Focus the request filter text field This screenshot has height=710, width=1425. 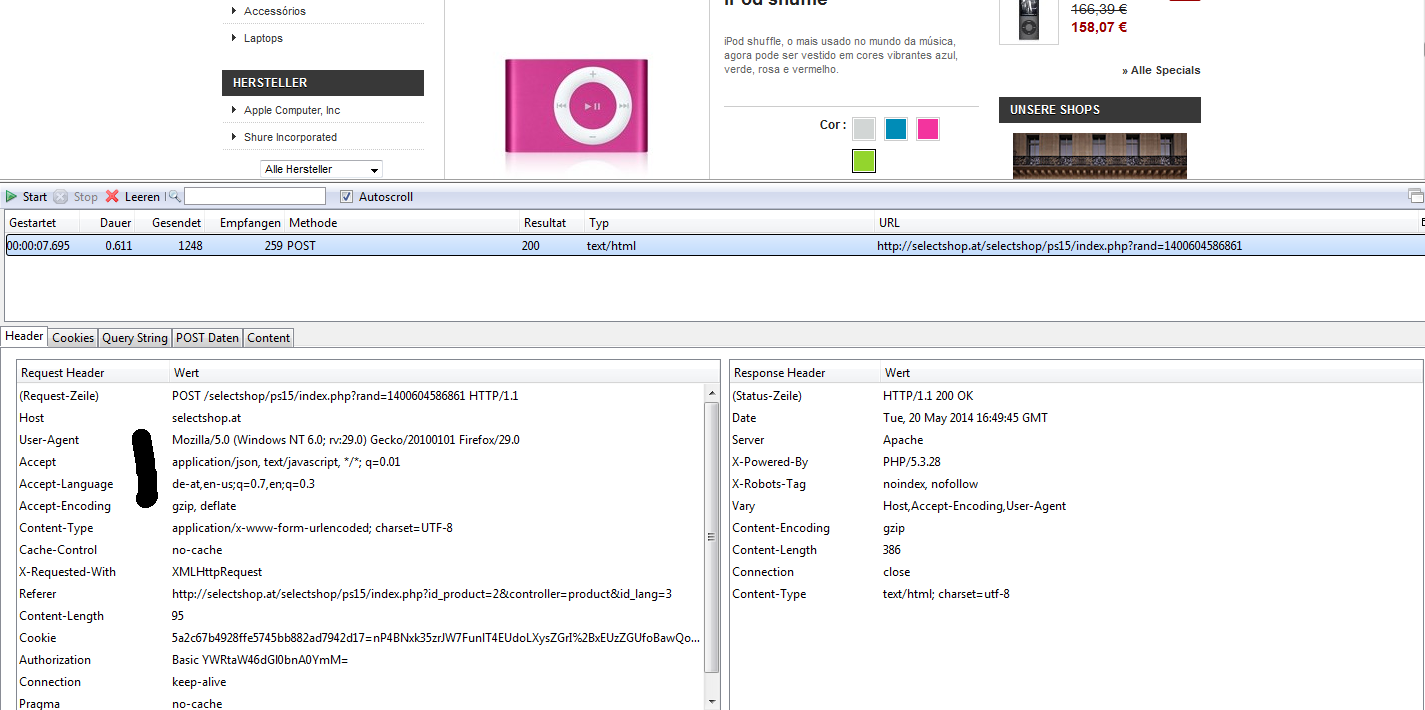(x=255, y=197)
